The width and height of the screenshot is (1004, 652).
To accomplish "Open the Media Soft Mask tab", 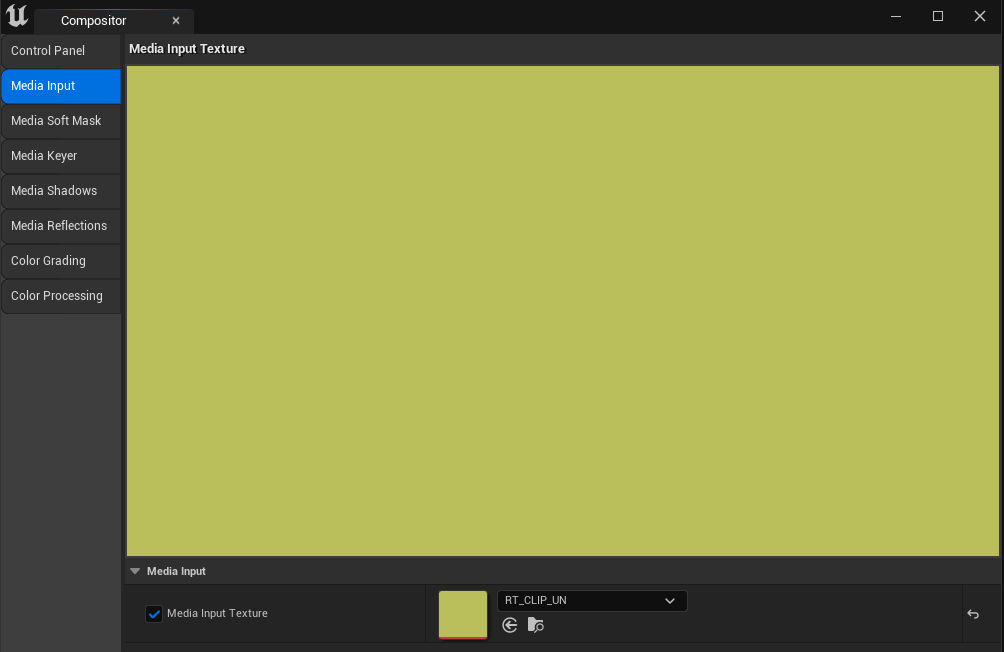I will point(60,121).
